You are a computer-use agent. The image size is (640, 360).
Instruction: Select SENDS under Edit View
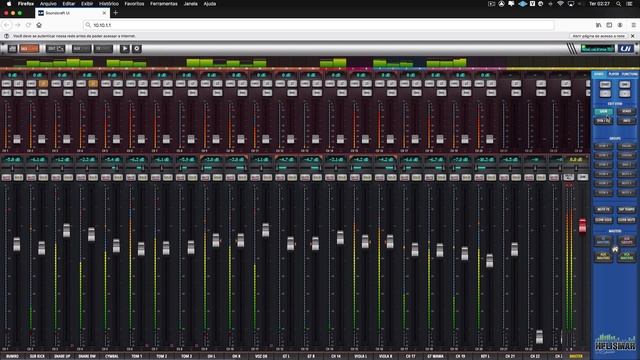(626, 111)
